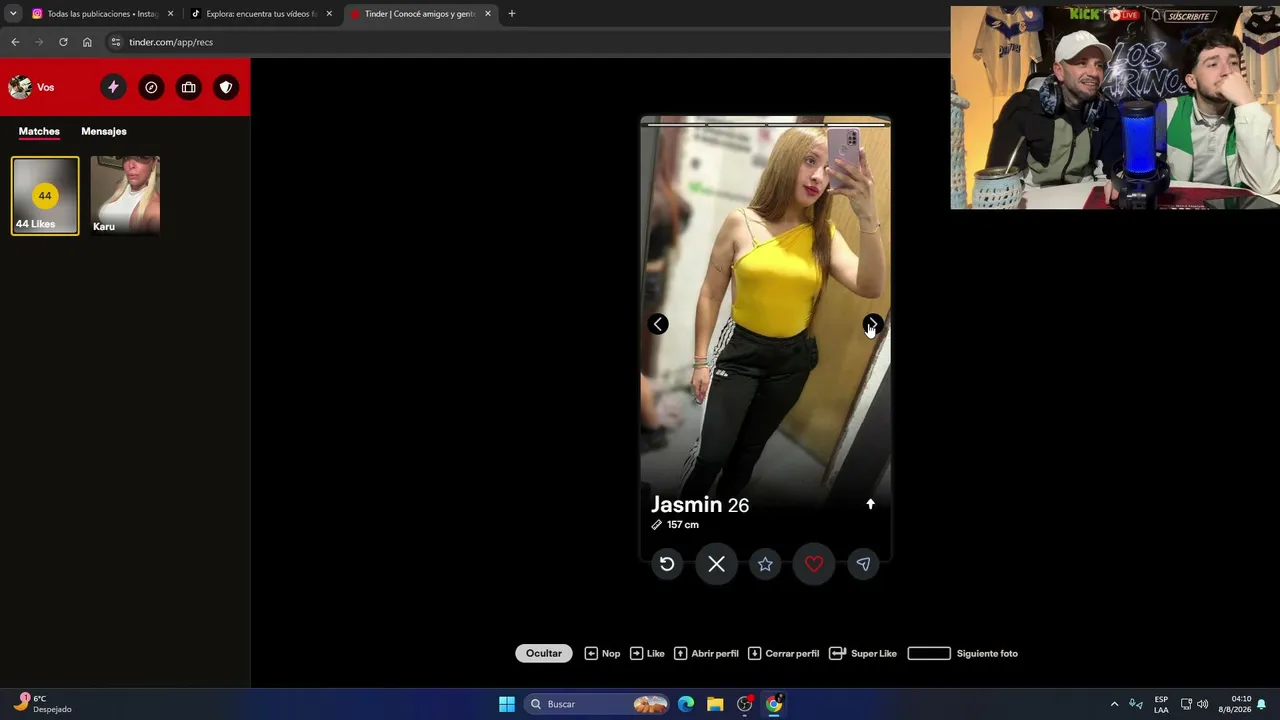Open Google Chrome from taskbar
The image size is (1280, 720).
[x=774, y=704]
